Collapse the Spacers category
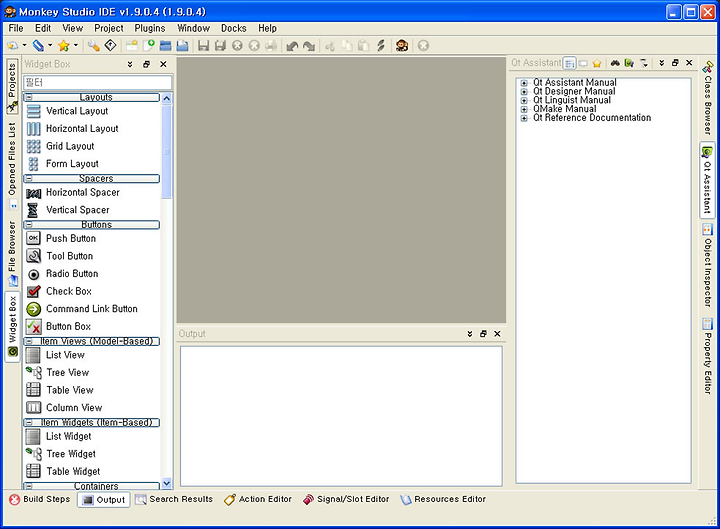 (29, 179)
